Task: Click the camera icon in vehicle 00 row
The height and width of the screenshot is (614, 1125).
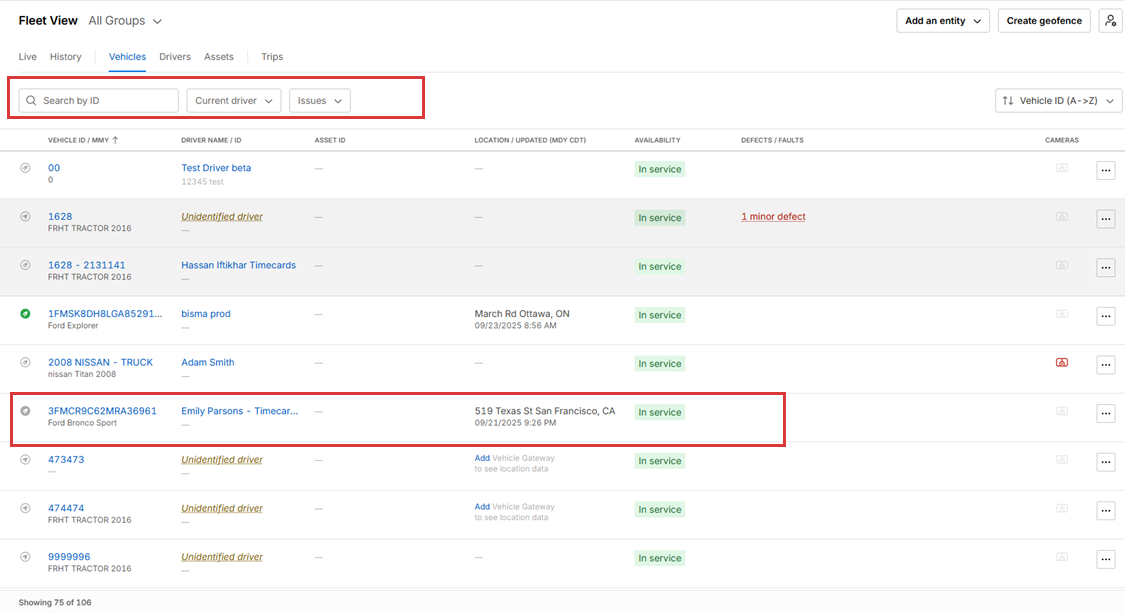Action: pyautogui.click(x=1062, y=168)
